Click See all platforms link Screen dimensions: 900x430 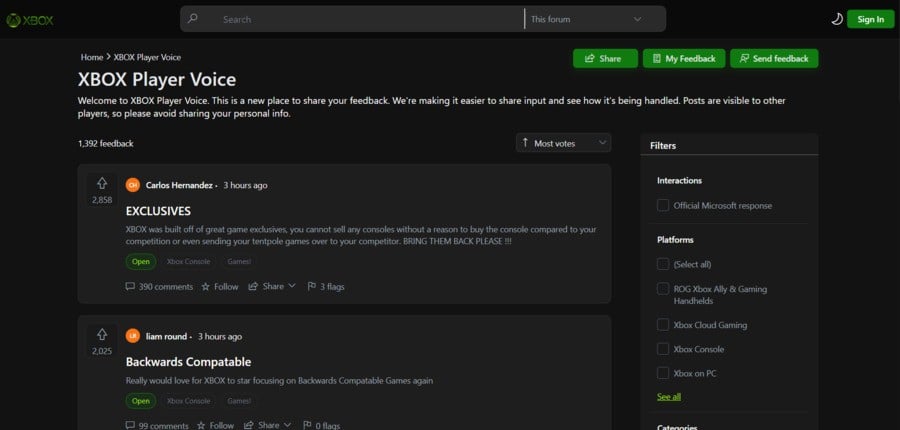click(x=669, y=397)
